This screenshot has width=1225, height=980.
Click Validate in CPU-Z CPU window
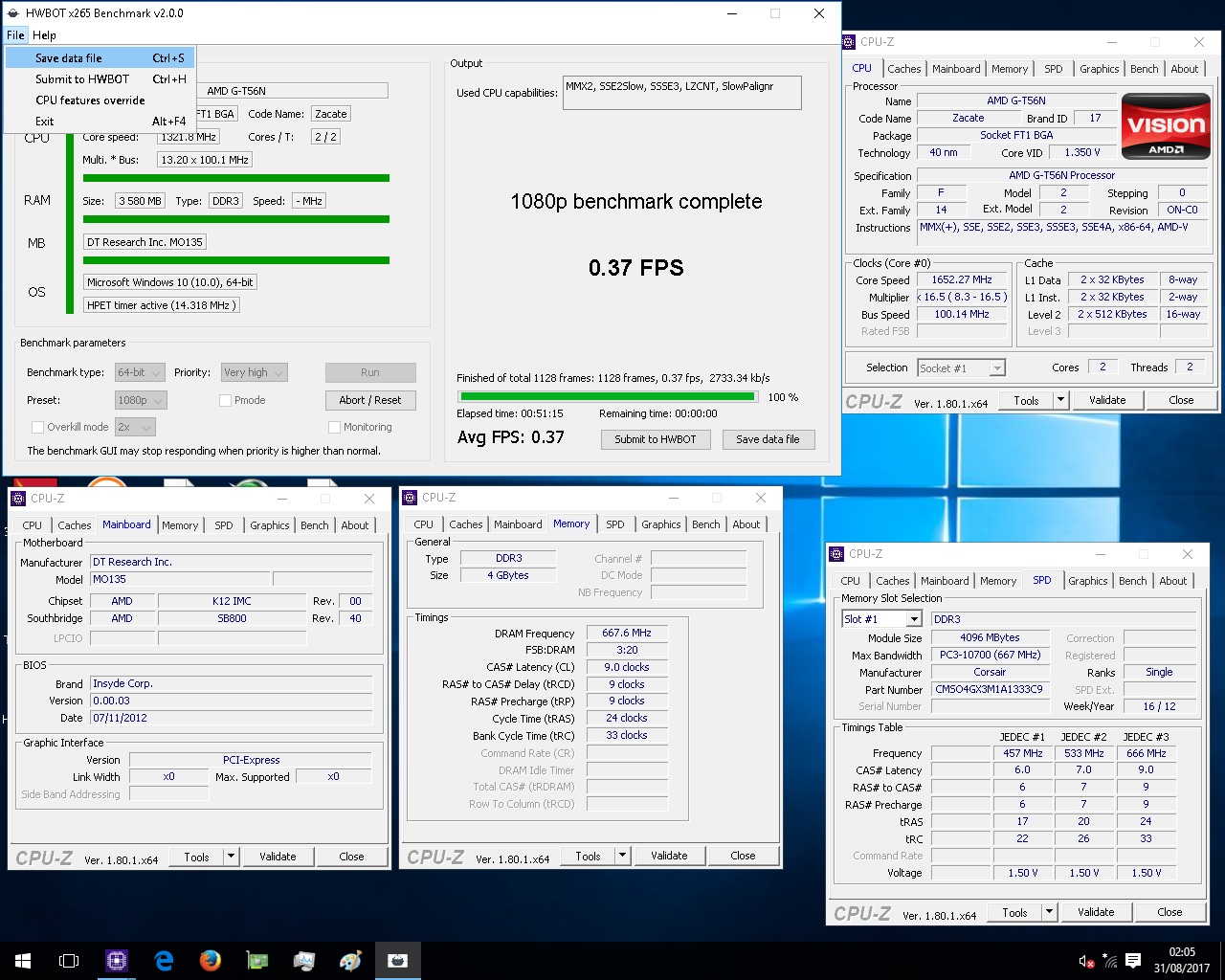(1107, 400)
